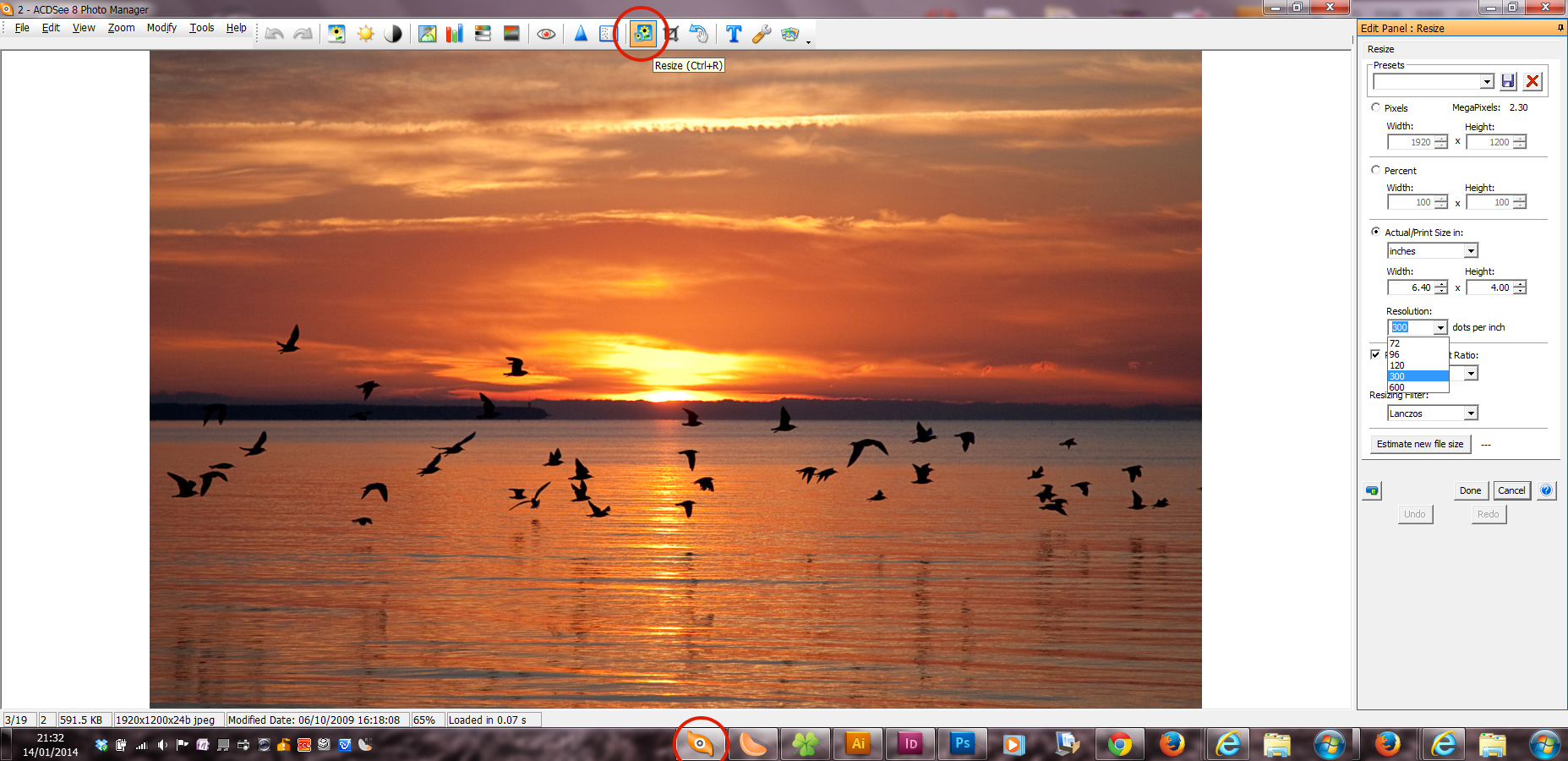This screenshot has width=1568, height=761.
Task: Save the current resize preset
Action: (1509, 81)
